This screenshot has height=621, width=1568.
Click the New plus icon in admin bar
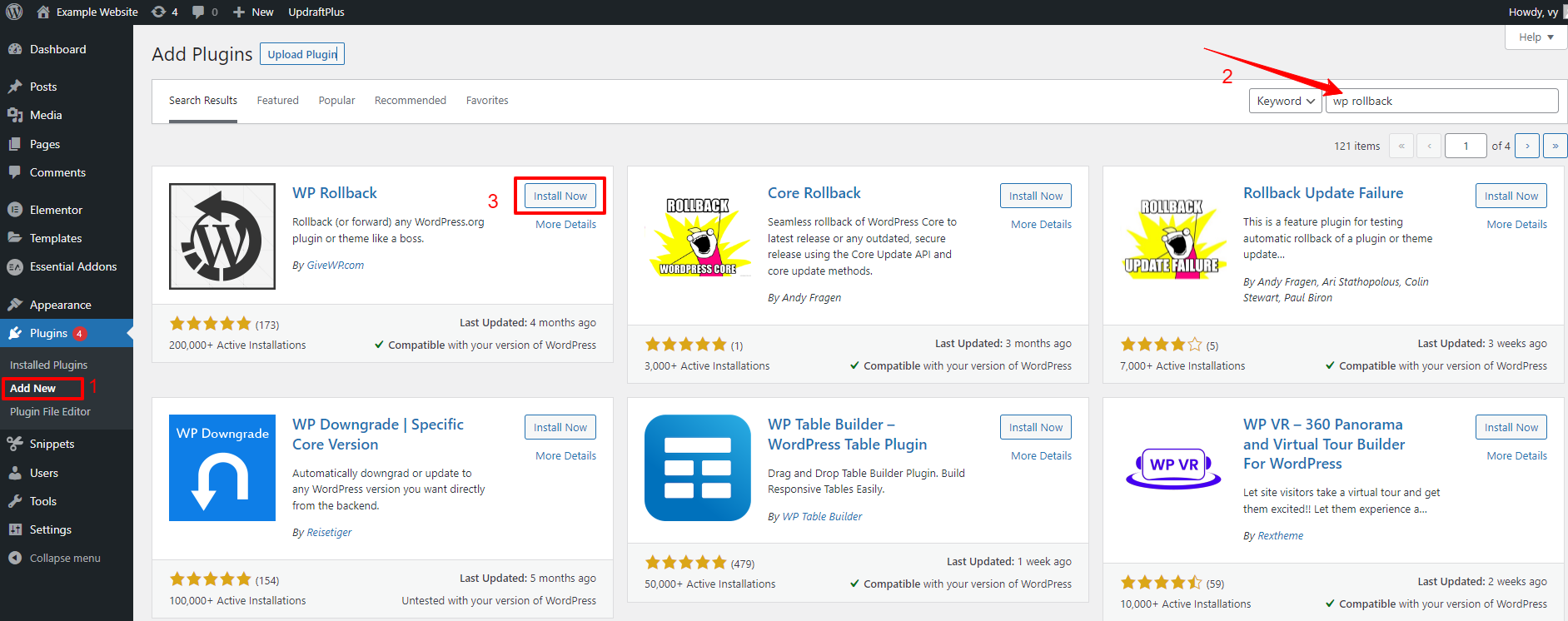[239, 12]
